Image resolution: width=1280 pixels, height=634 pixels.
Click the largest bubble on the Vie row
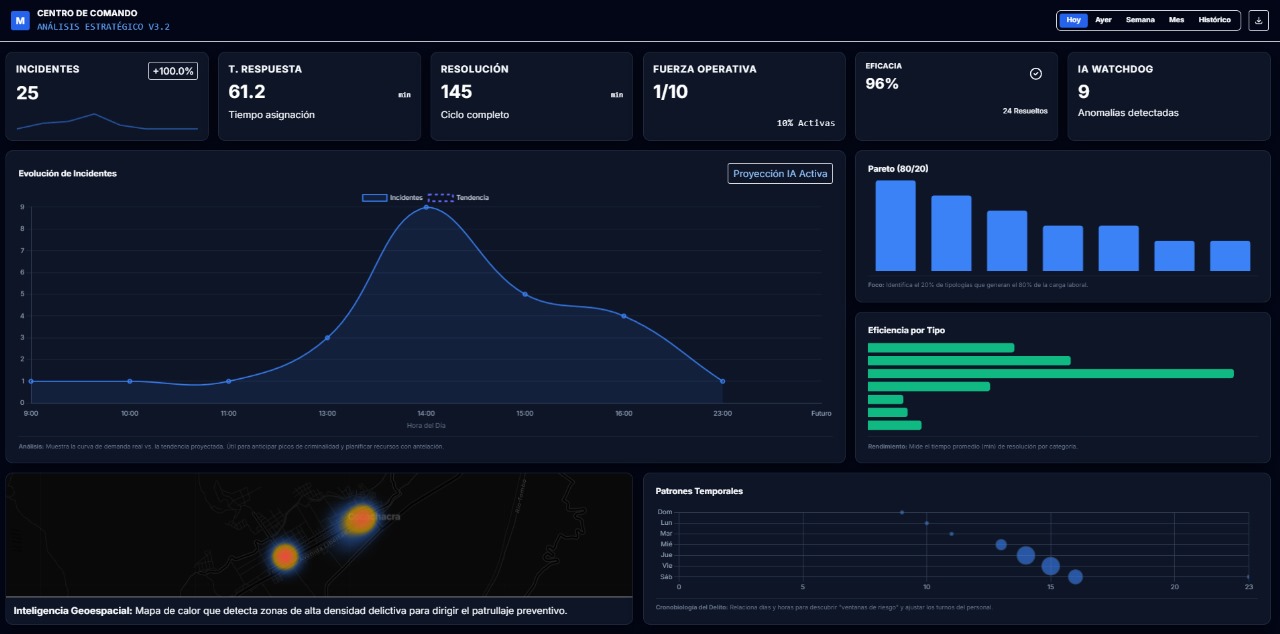coord(1050,566)
